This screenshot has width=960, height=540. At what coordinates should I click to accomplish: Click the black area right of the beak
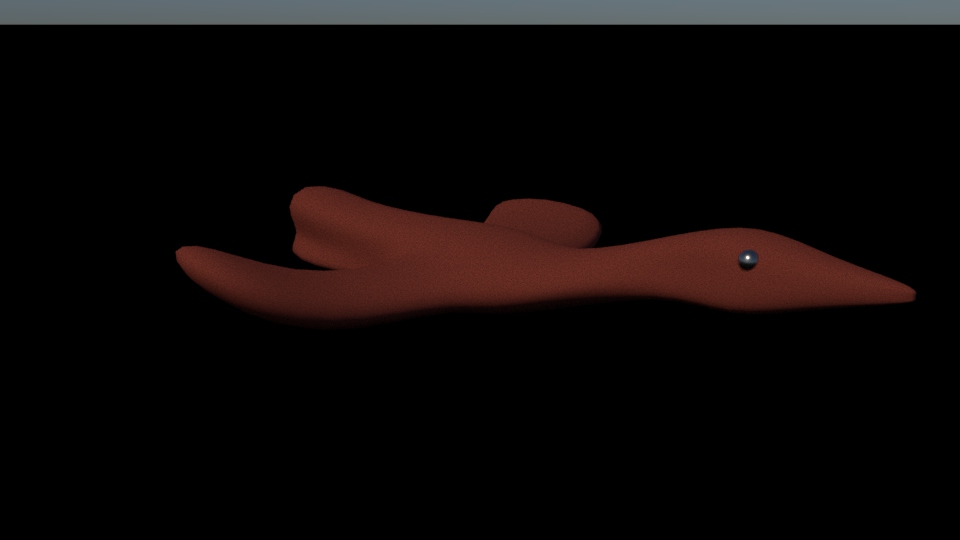938,294
